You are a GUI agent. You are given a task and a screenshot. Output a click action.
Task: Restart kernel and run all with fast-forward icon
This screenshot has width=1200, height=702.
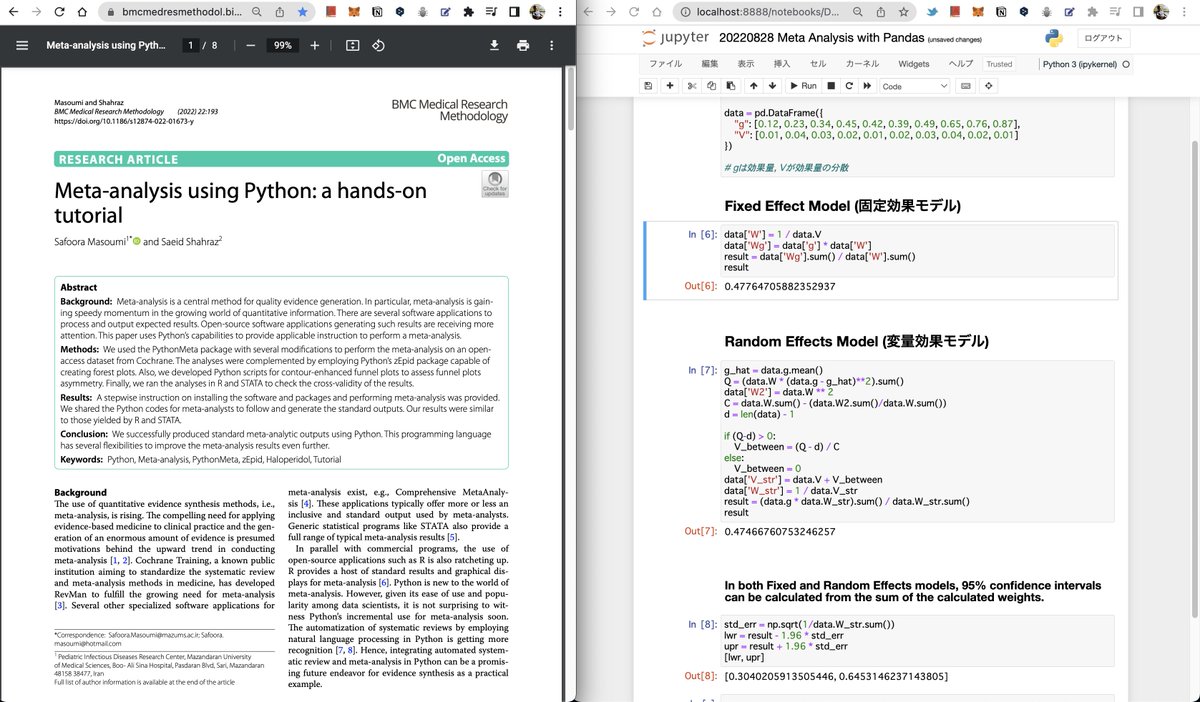click(866, 86)
